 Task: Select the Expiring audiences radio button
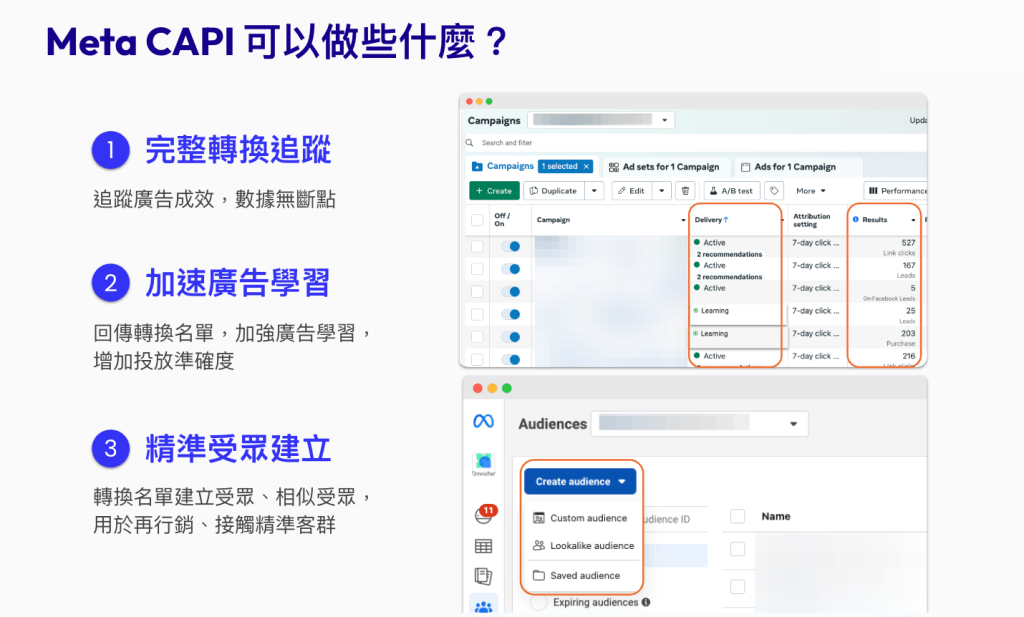539,602
